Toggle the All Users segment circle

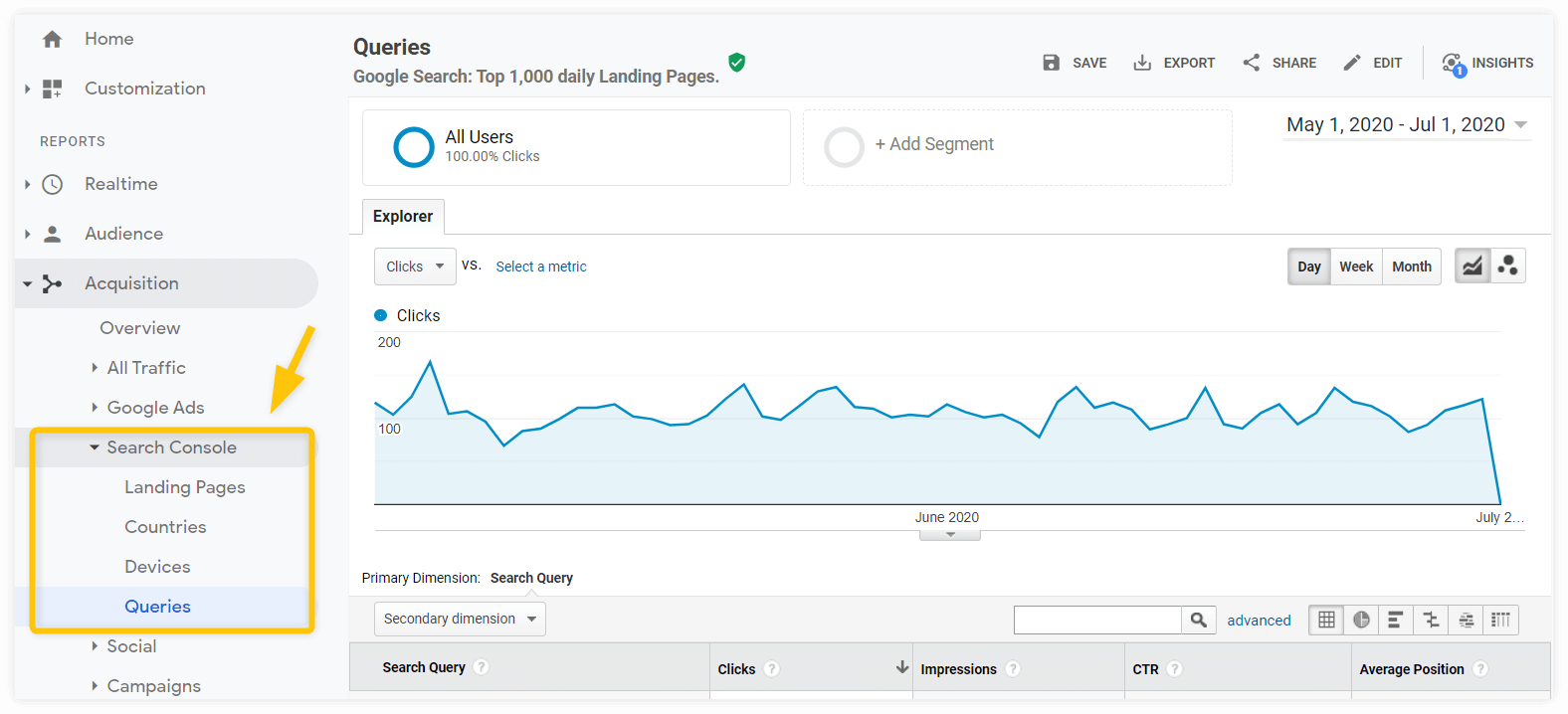tap(414, 147)
